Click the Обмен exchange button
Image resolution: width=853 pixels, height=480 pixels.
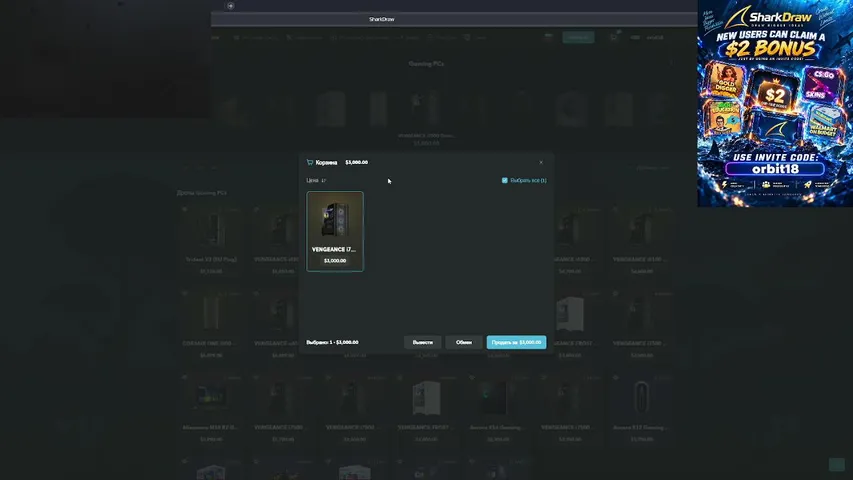463,342
